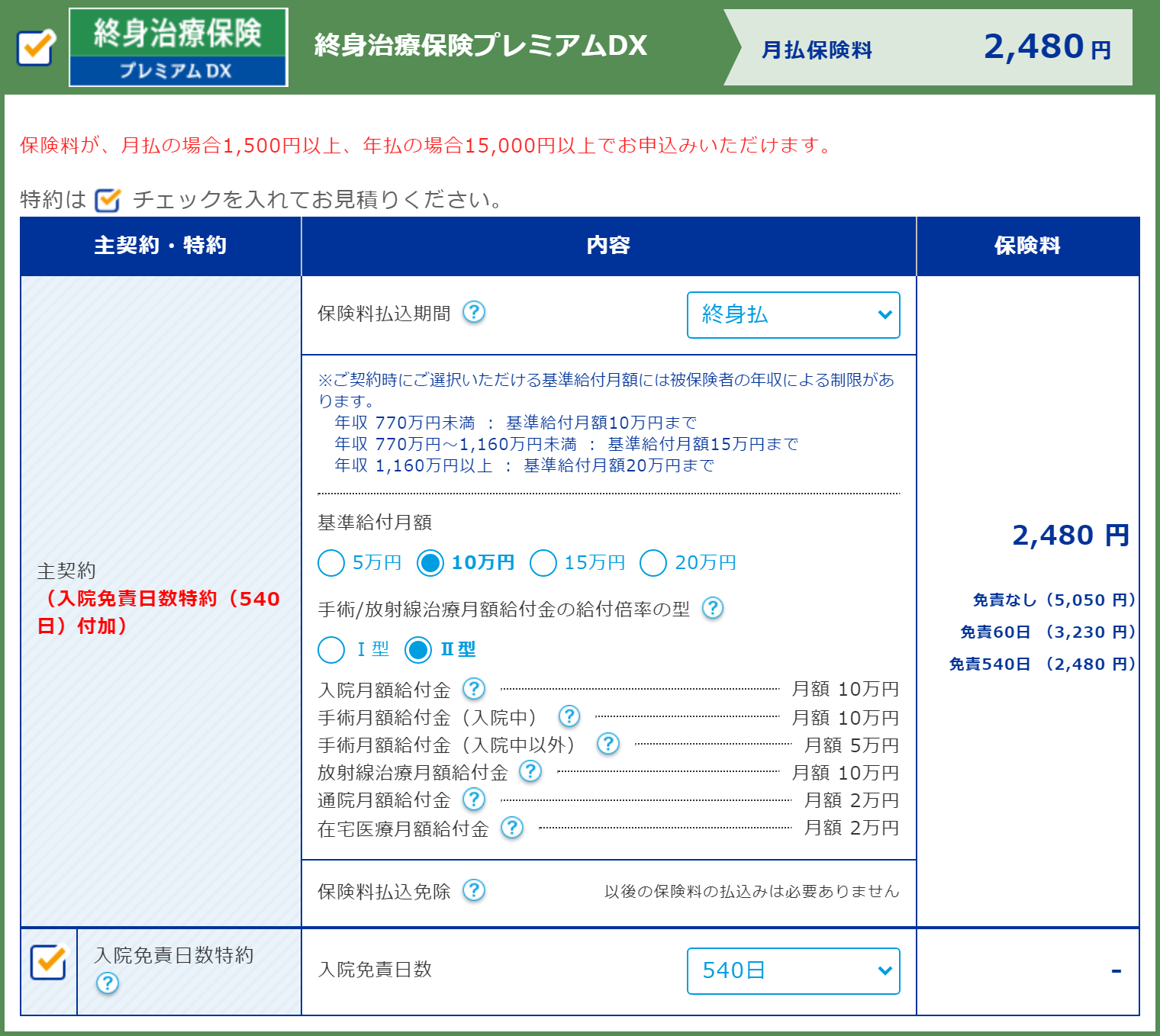Select the 5万円 benefit amount radio

tap(331, 563)
